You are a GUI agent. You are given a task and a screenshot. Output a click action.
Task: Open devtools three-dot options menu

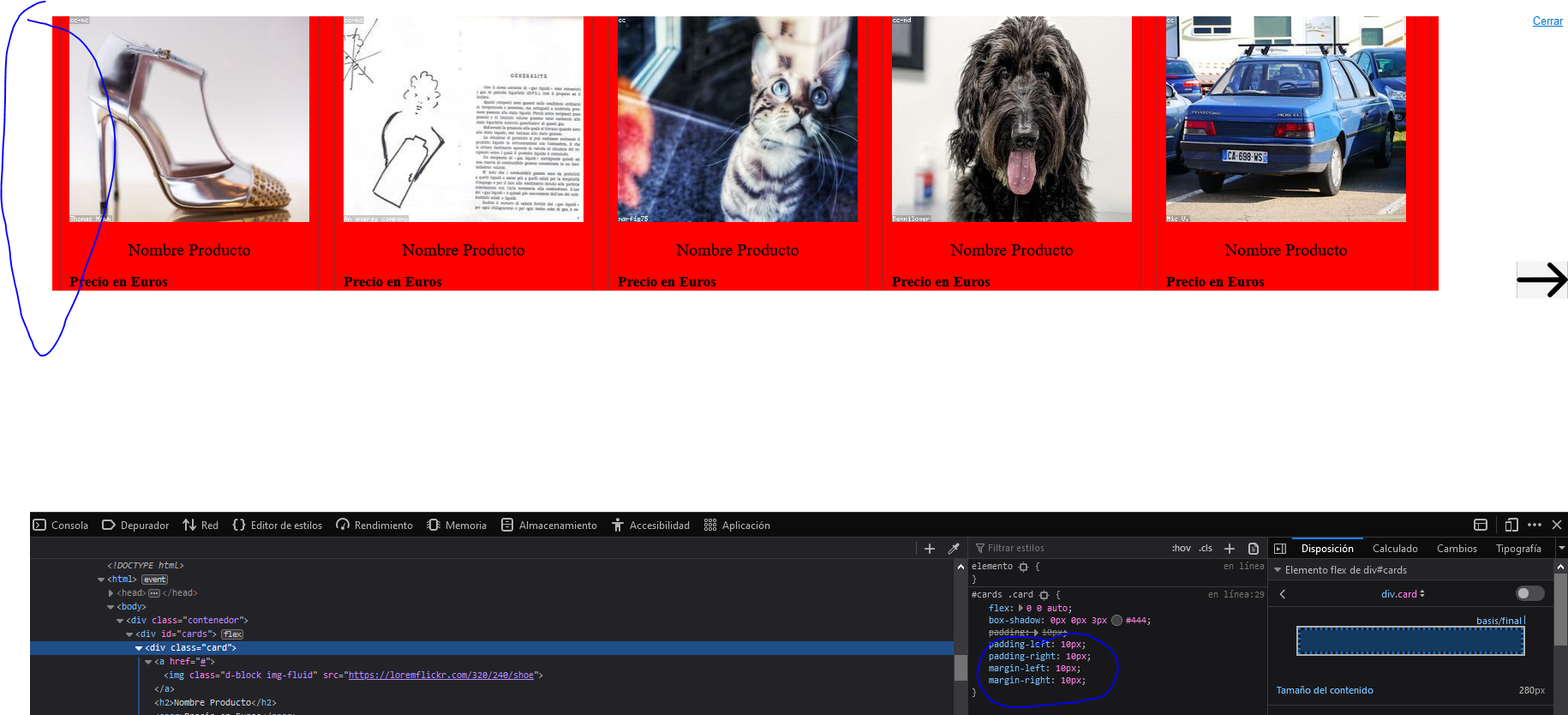[x=1535, y=525]
